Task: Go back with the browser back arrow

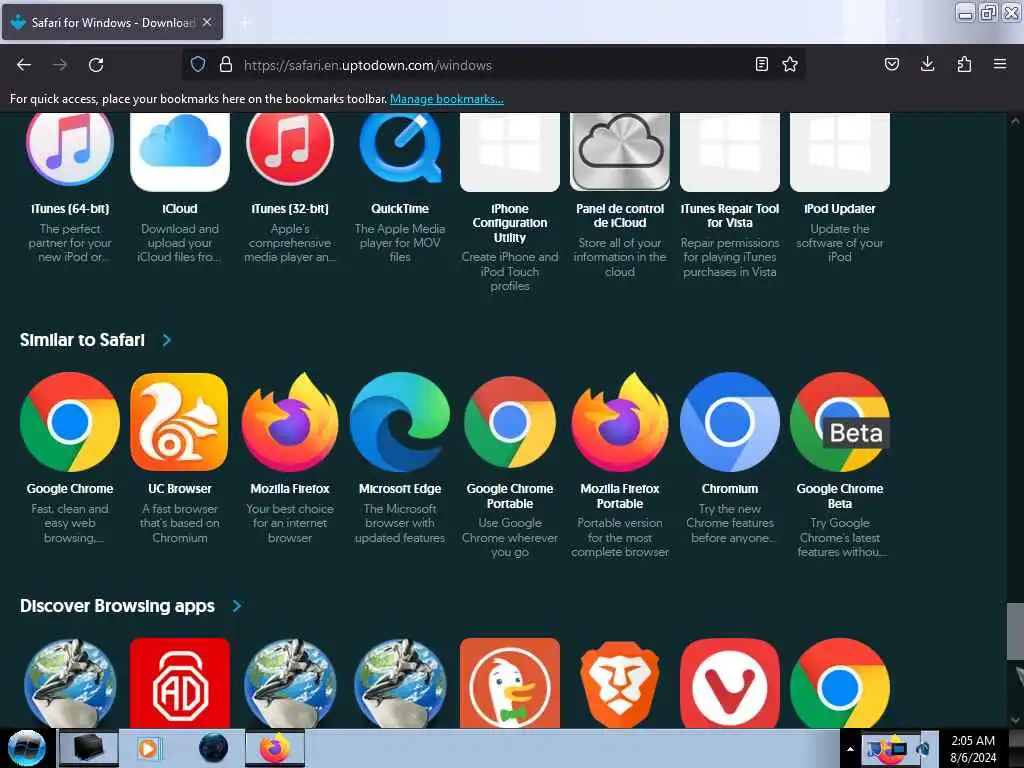Action: [x=24, y=65]
